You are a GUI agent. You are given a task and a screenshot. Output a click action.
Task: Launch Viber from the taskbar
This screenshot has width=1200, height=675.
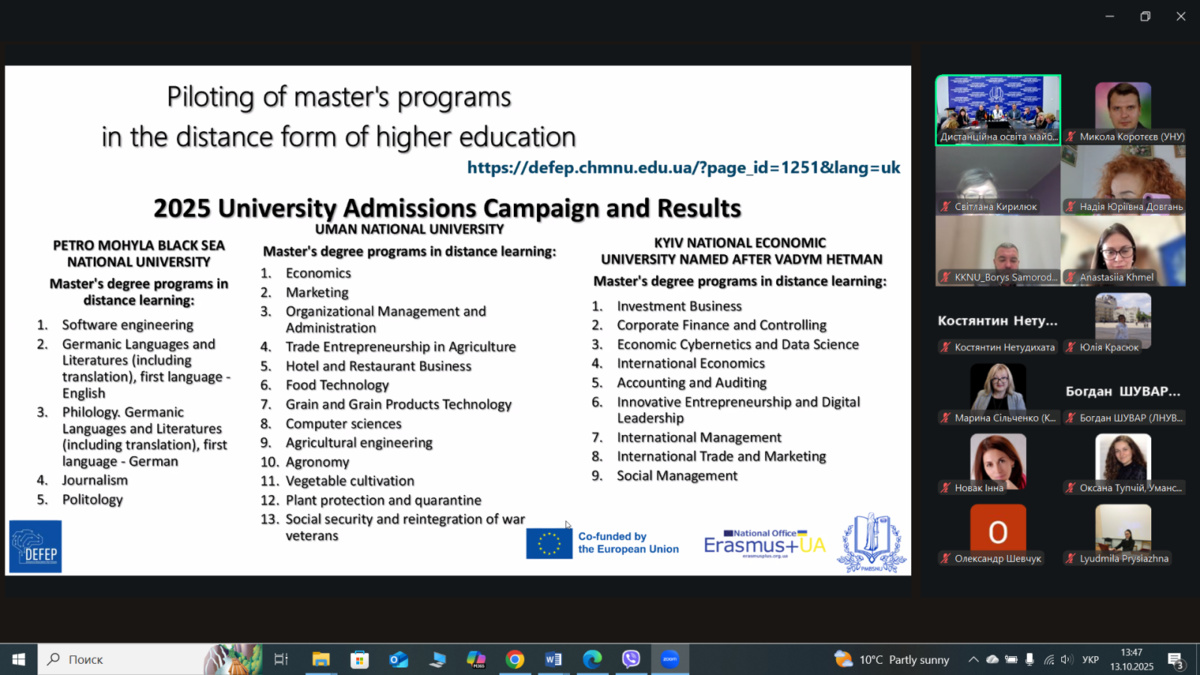coord(631,659)
